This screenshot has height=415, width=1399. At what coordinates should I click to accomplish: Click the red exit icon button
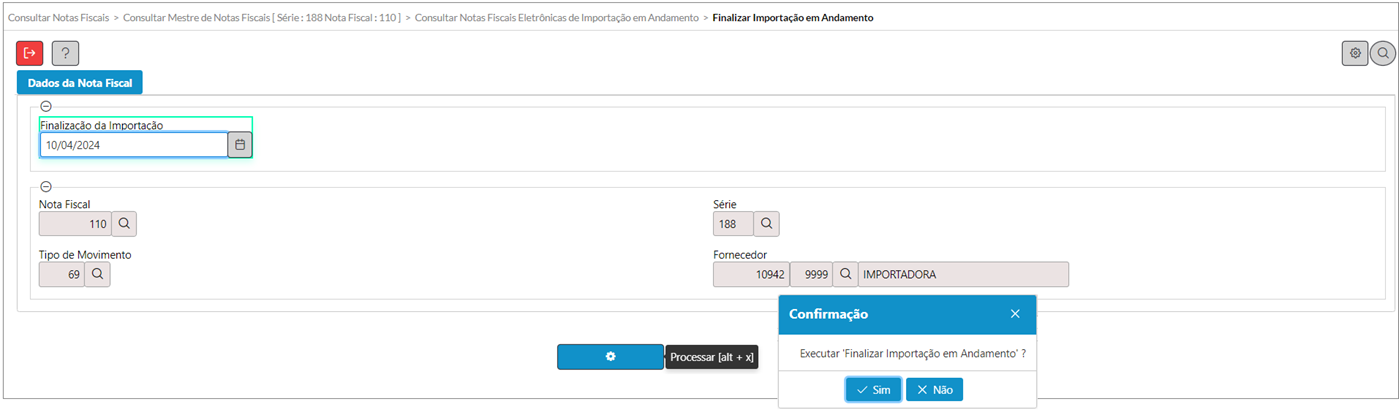30,53
